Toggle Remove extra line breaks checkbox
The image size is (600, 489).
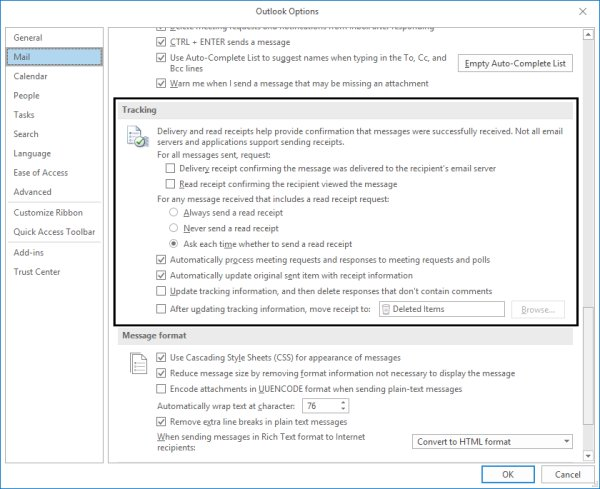click(161, 422)
